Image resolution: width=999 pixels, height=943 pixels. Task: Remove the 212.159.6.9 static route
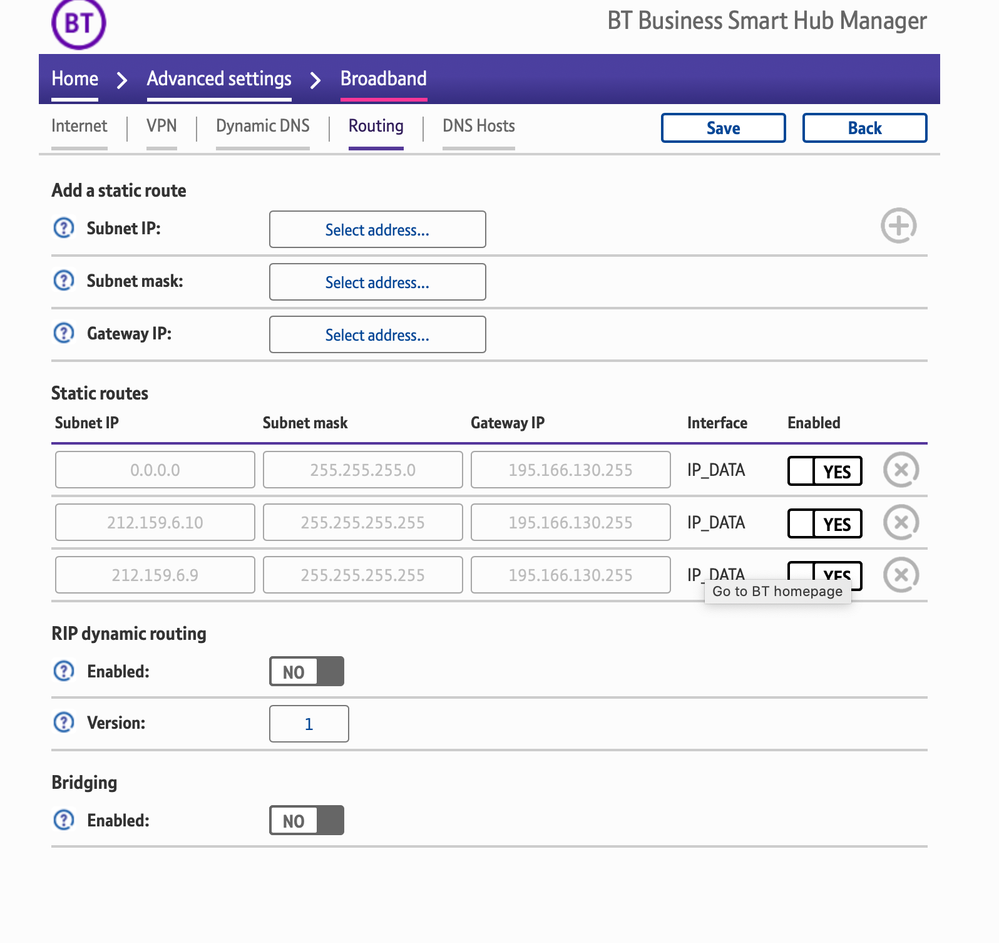click(900, 575)
